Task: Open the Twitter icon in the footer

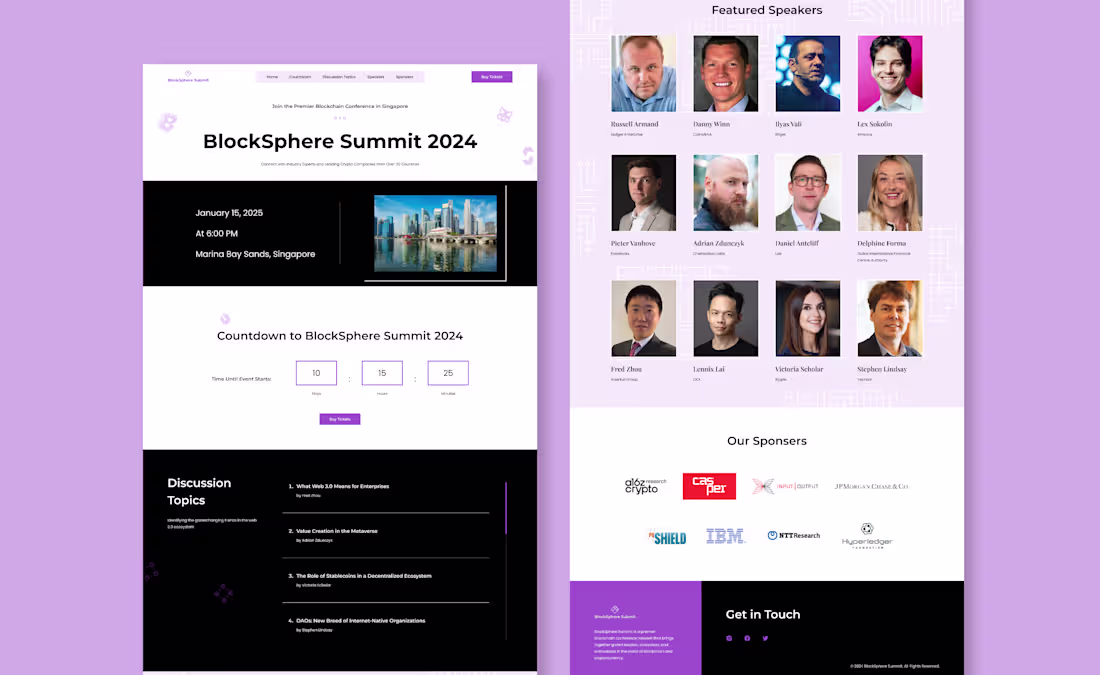Action: [765, 638]
